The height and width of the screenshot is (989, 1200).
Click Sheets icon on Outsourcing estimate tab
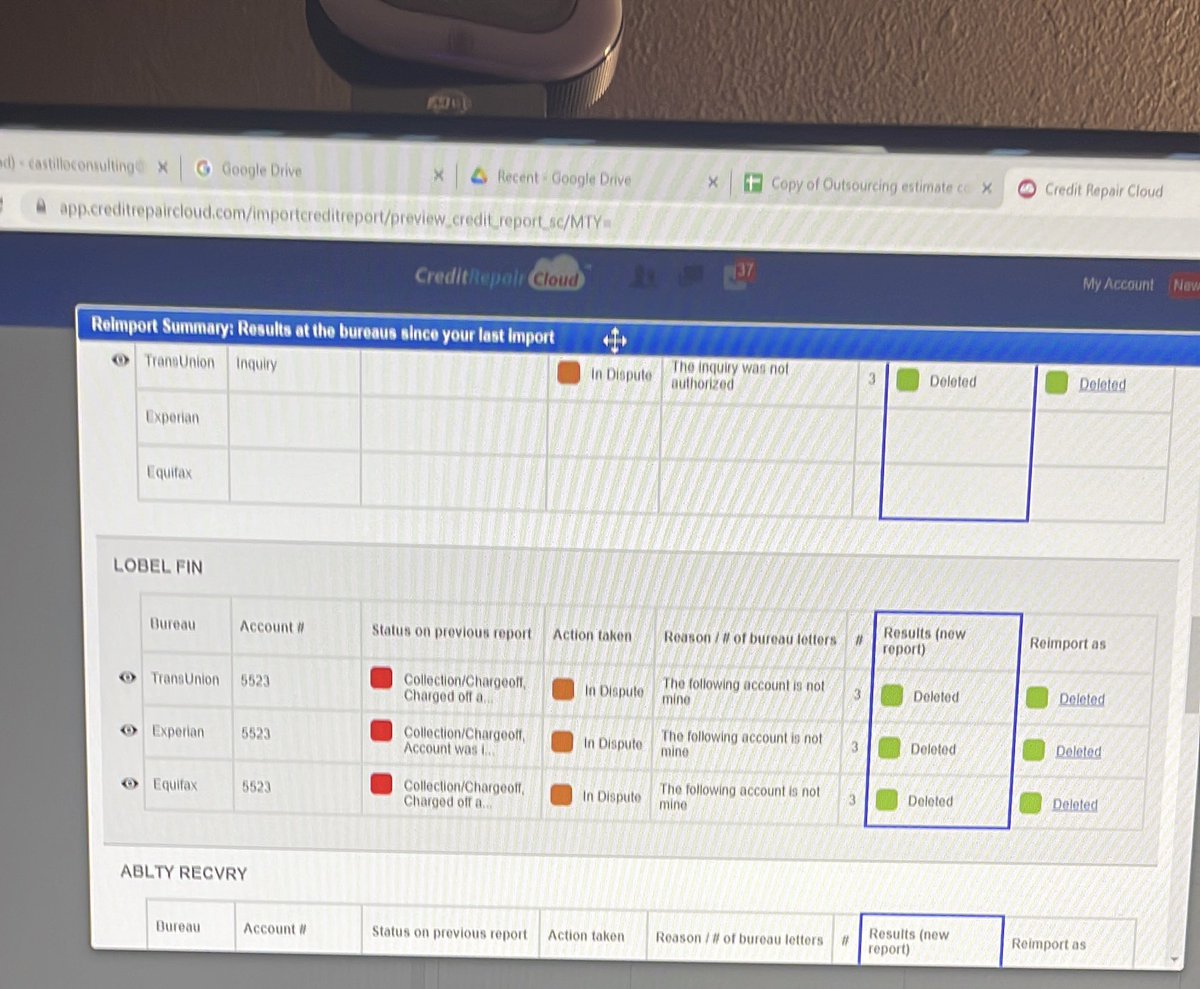[752, 183]
